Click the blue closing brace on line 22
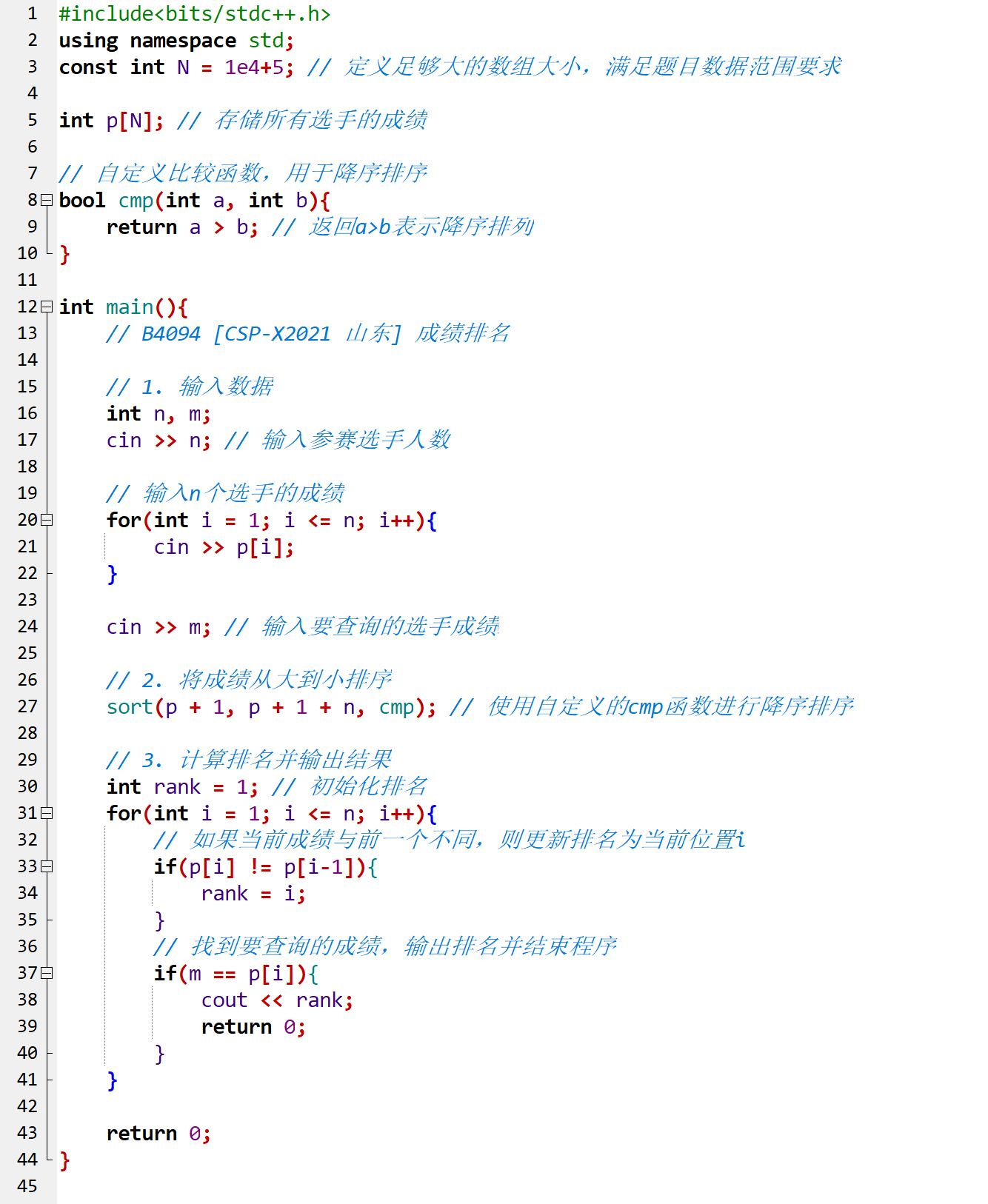 [112, 574]
